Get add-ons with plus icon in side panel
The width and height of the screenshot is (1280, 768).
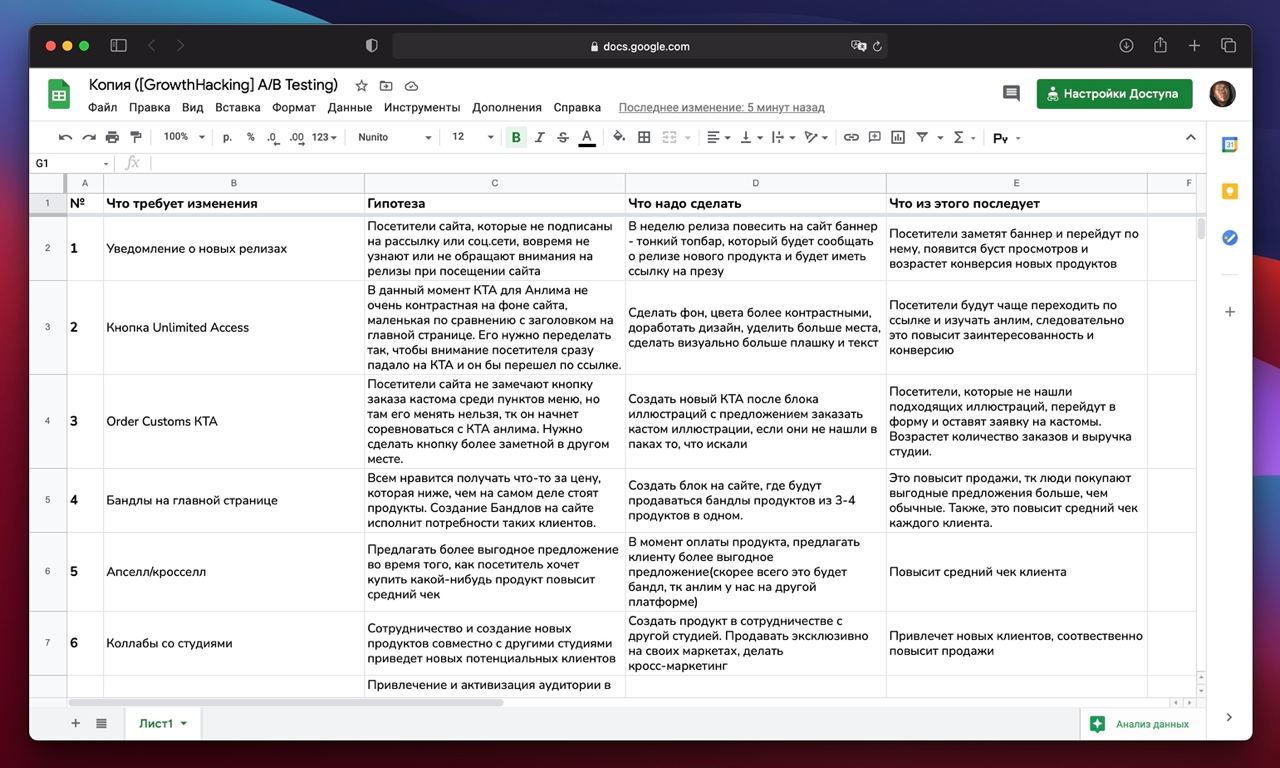pos(1230,312)
